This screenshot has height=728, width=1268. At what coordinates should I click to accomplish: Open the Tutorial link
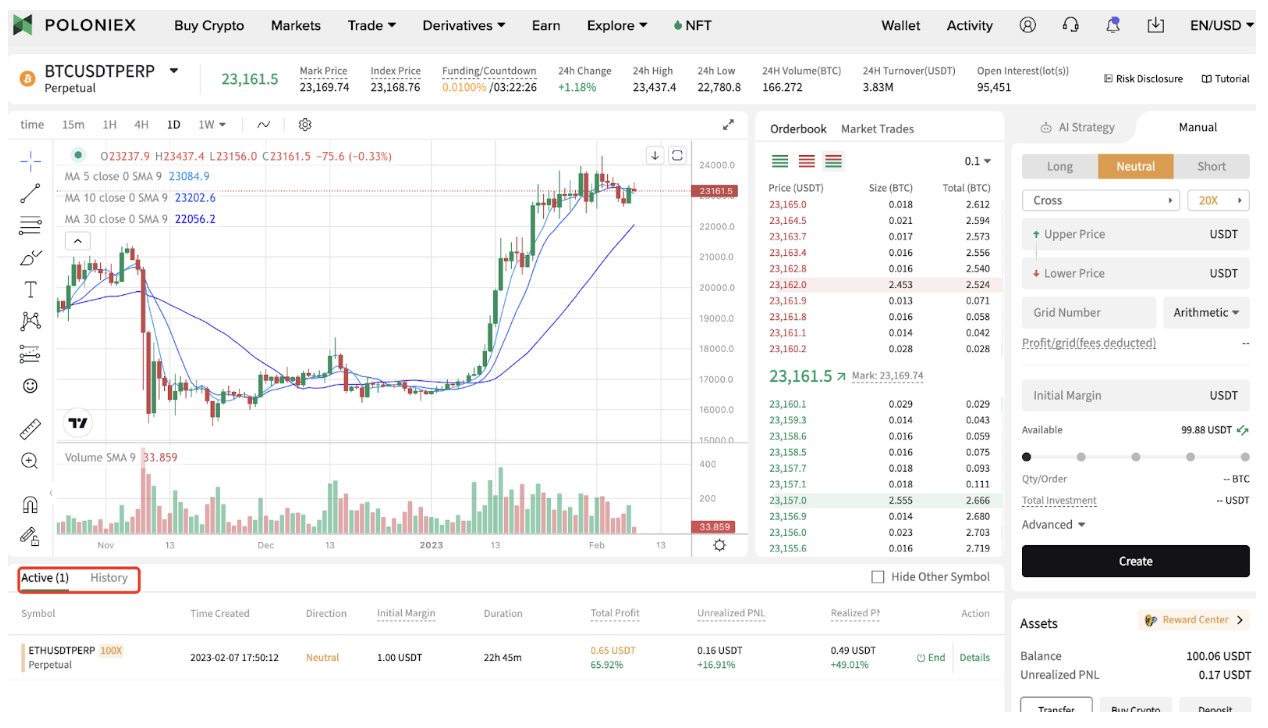coord(1225,79)
